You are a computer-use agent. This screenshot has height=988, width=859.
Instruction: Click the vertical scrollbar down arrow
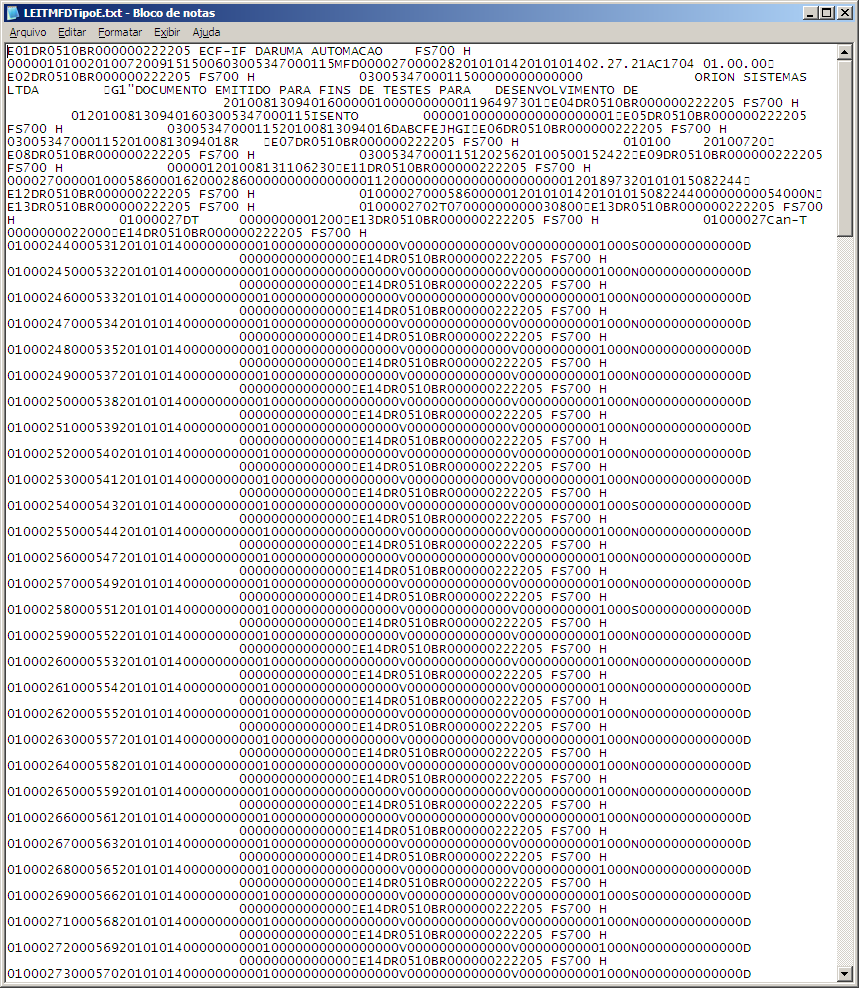(845, 973)
